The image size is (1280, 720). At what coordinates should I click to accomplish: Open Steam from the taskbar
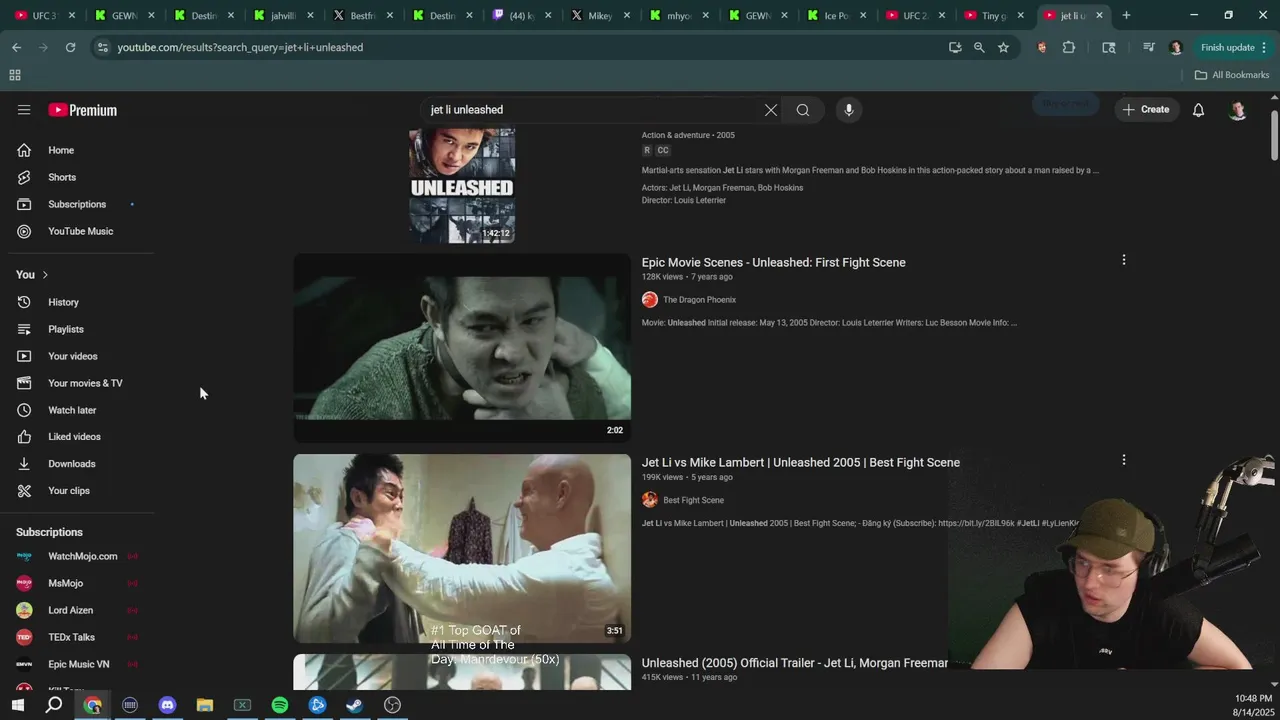point(355,705)
